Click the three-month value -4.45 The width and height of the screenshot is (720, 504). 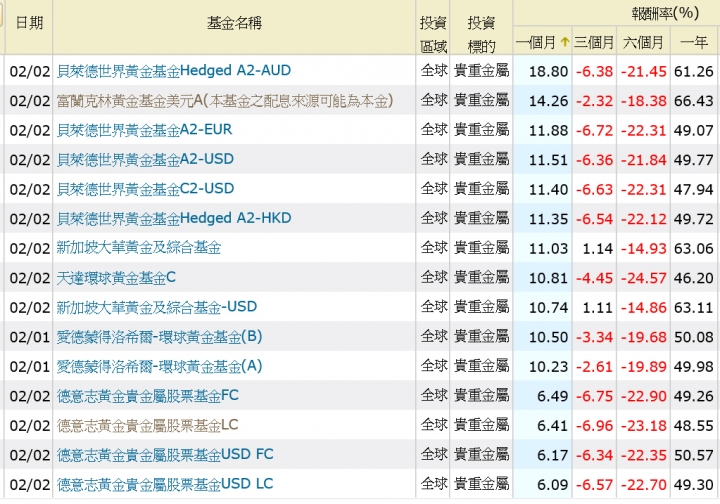(594, 278)
